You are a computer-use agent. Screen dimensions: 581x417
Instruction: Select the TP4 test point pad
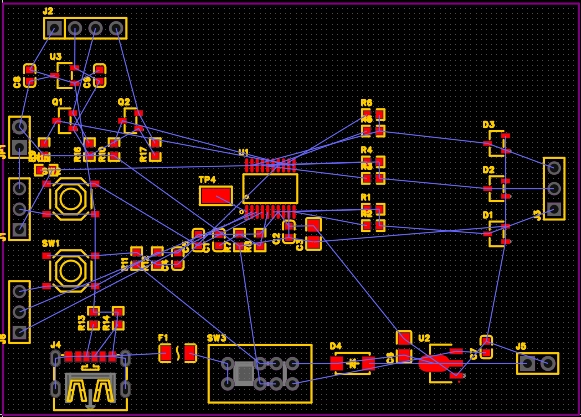point(216,196)
